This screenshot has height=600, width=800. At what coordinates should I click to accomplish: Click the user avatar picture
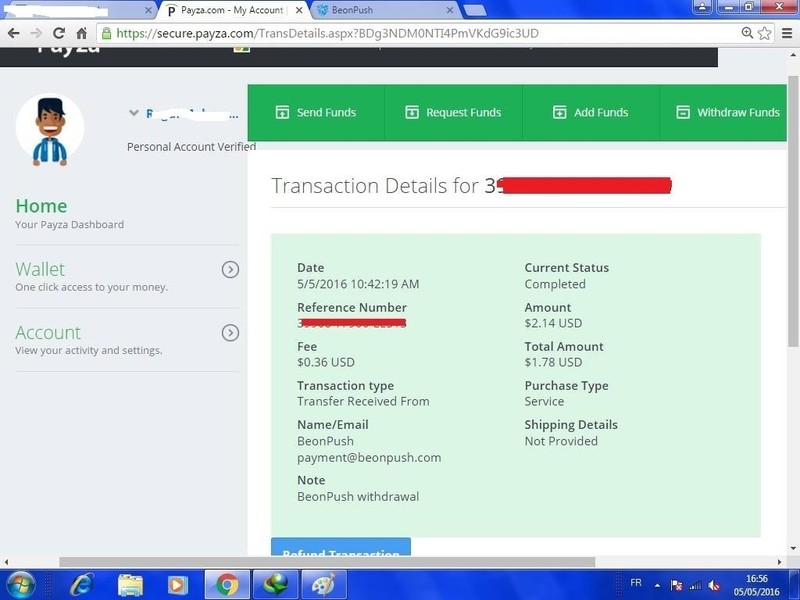pos(50,129)
